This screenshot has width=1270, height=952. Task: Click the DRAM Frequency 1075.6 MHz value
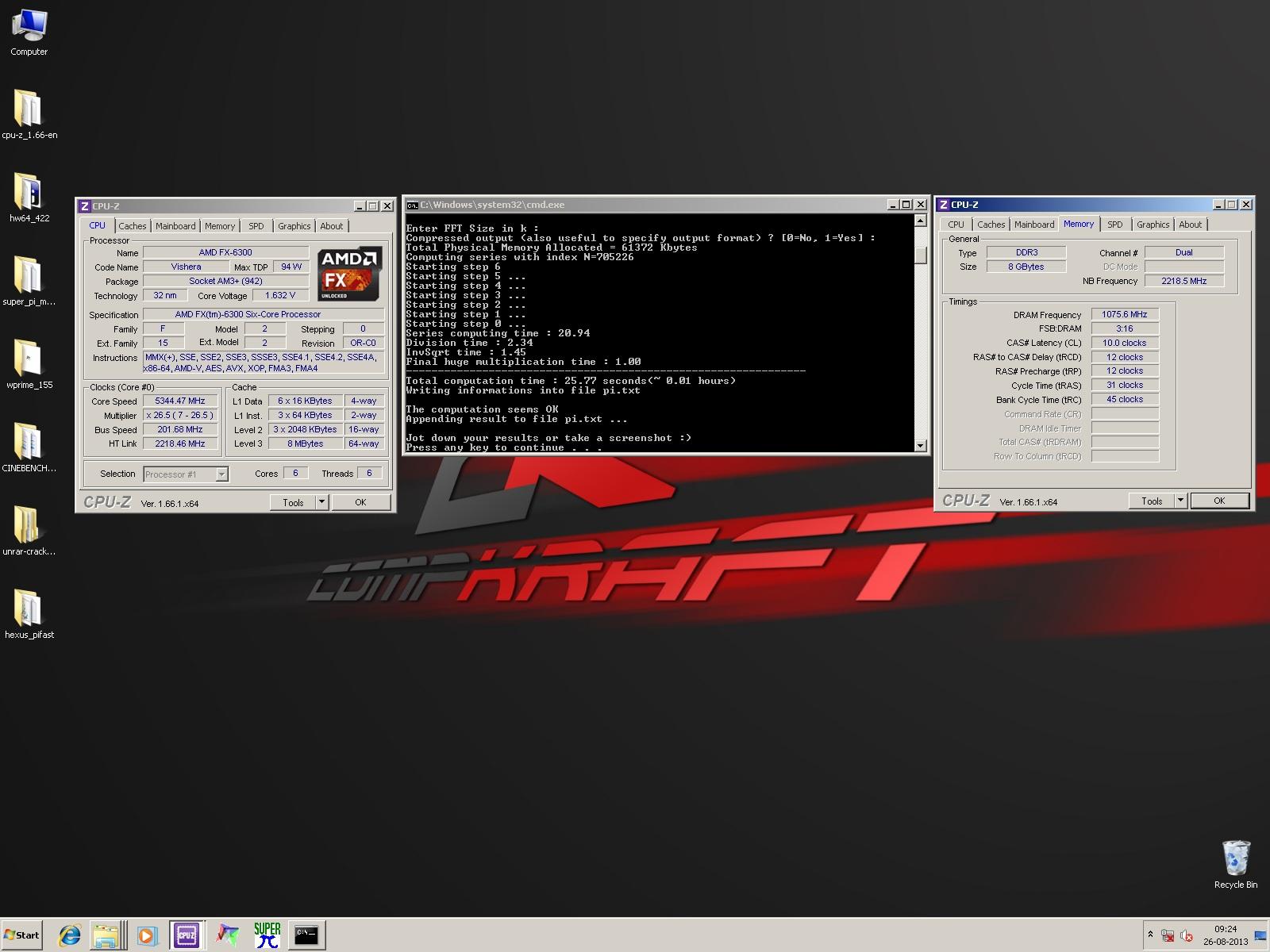1125,314
